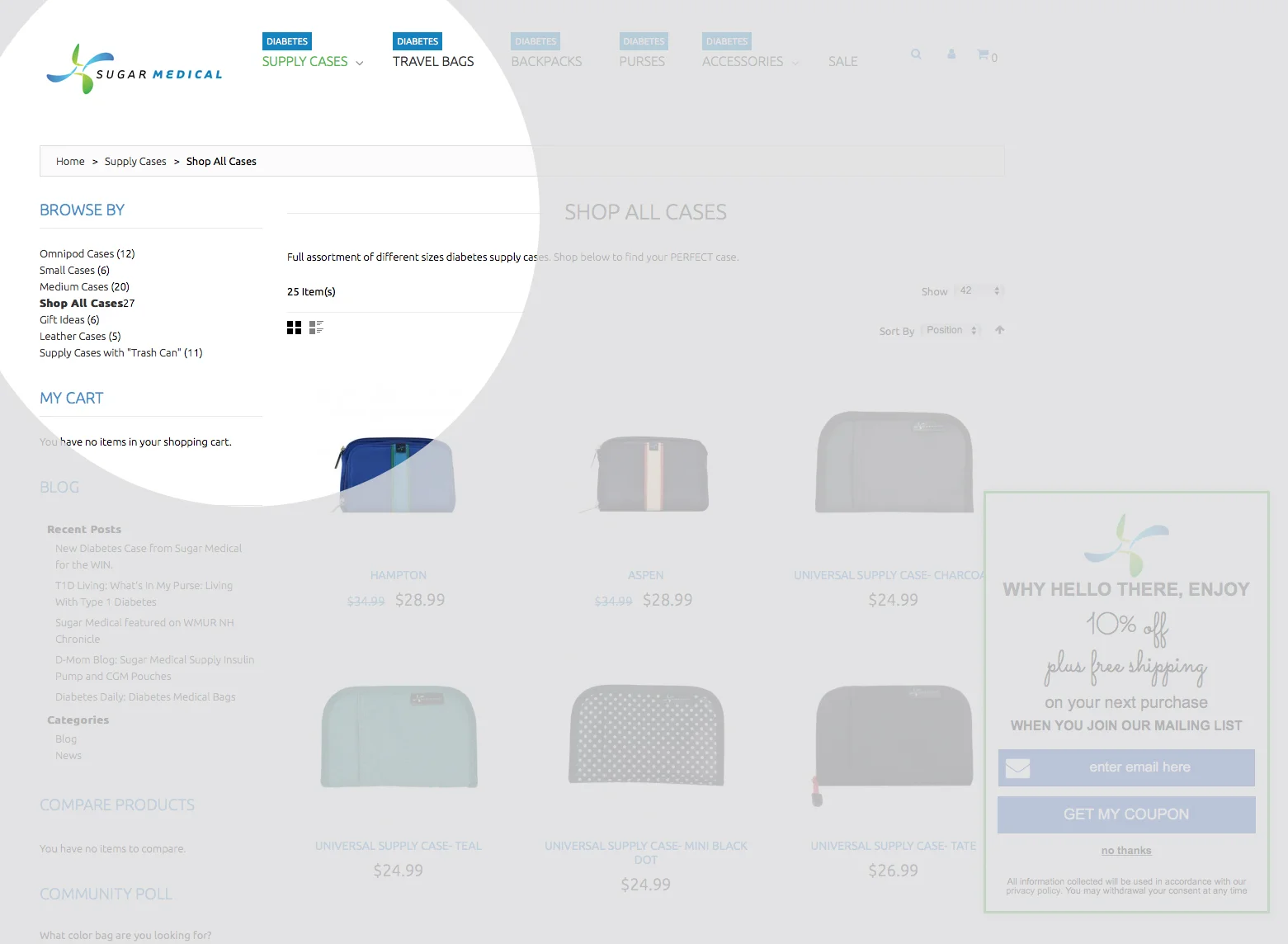Read the Diabetes Daily post

tap(145, 697)
